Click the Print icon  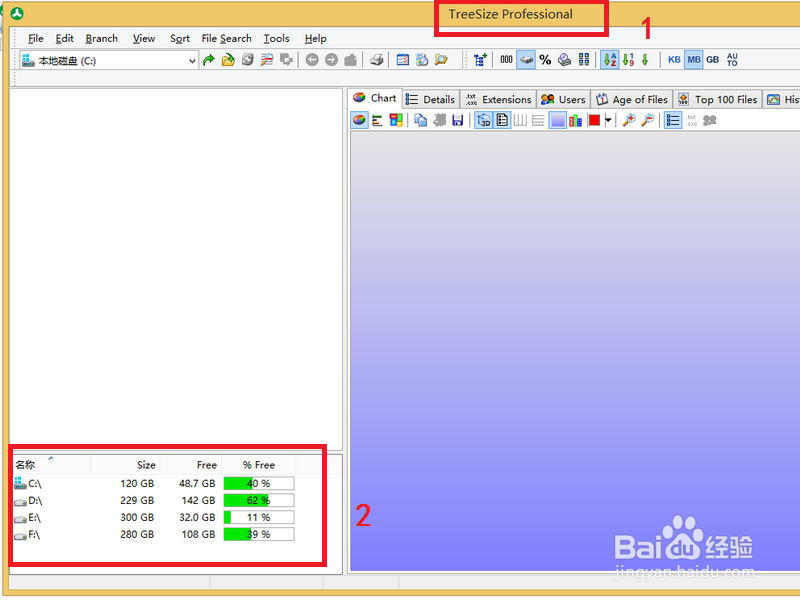point(377,60)
